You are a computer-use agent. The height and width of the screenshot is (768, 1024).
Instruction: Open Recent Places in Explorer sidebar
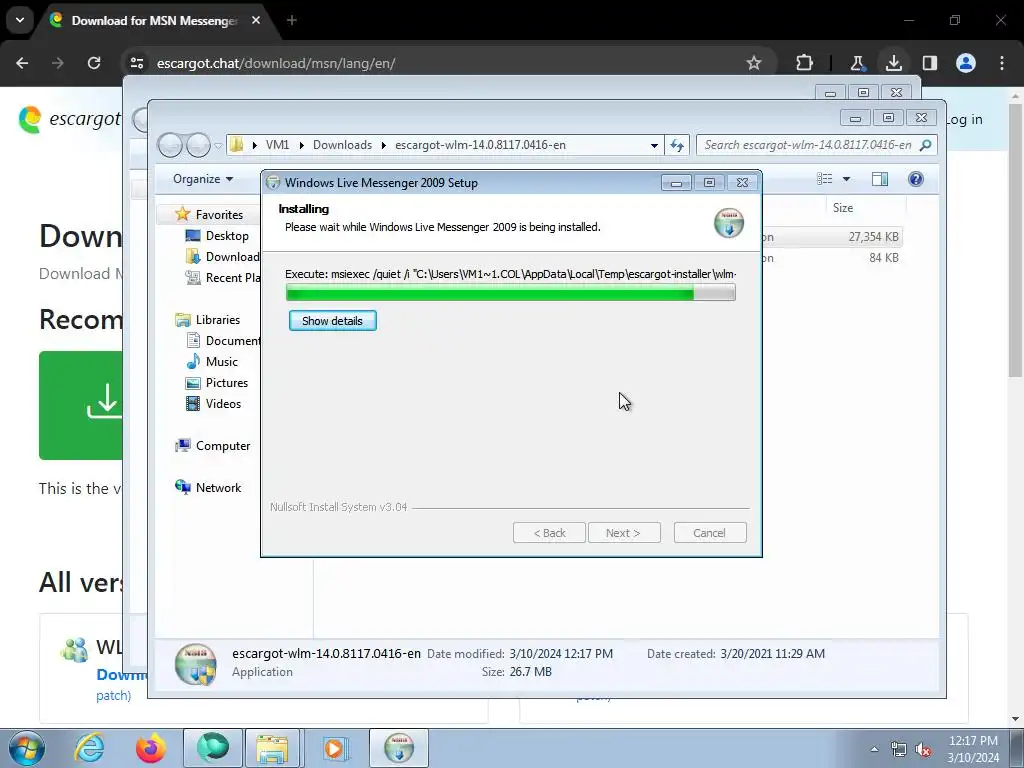click(x=222, y=278)
